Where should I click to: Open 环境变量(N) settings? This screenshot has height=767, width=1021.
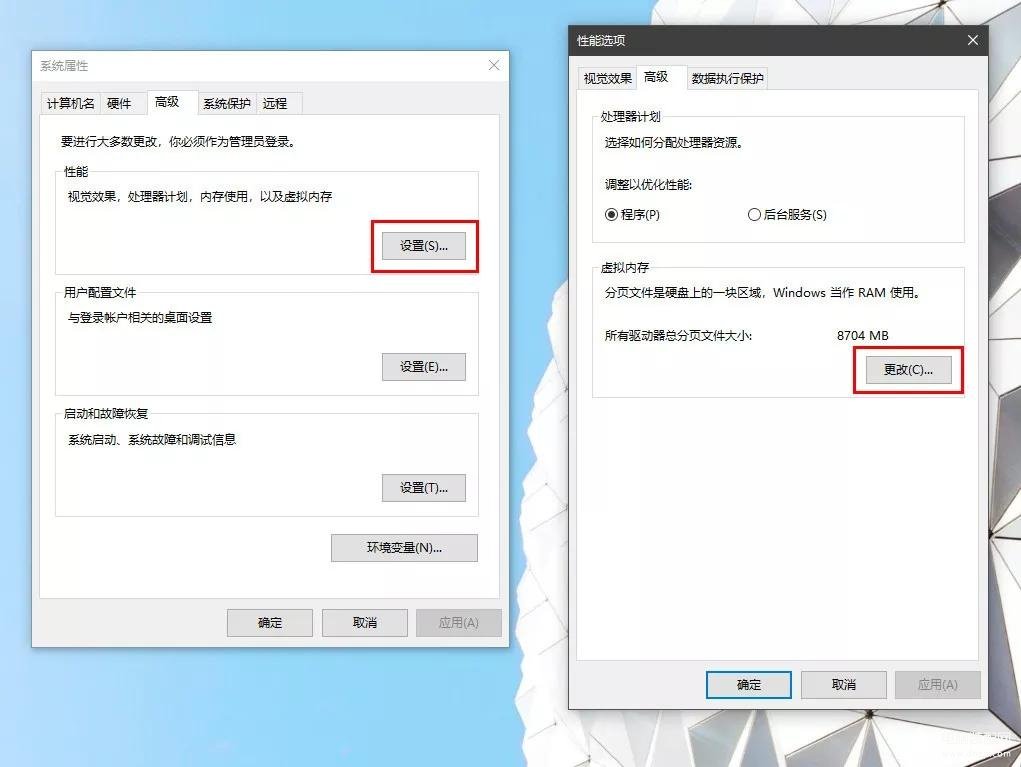pos(404,548)
